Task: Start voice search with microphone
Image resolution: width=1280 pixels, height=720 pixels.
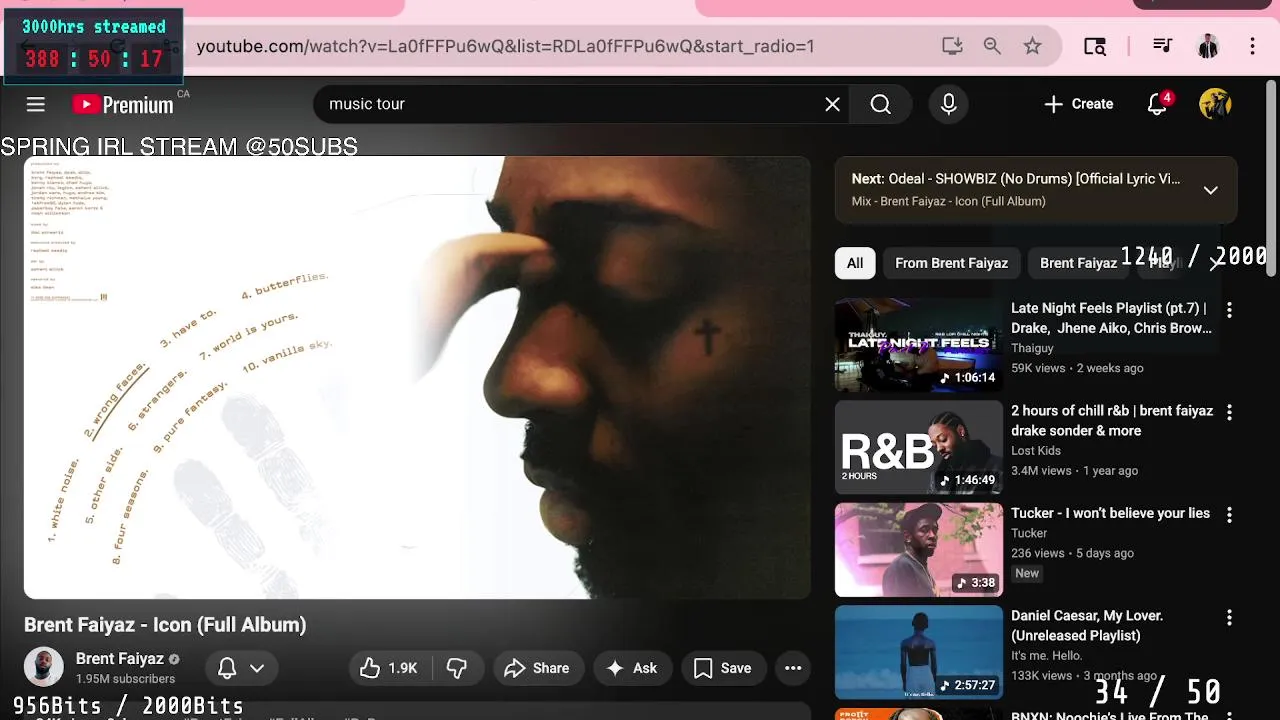Action: click(x=949, y=104)
